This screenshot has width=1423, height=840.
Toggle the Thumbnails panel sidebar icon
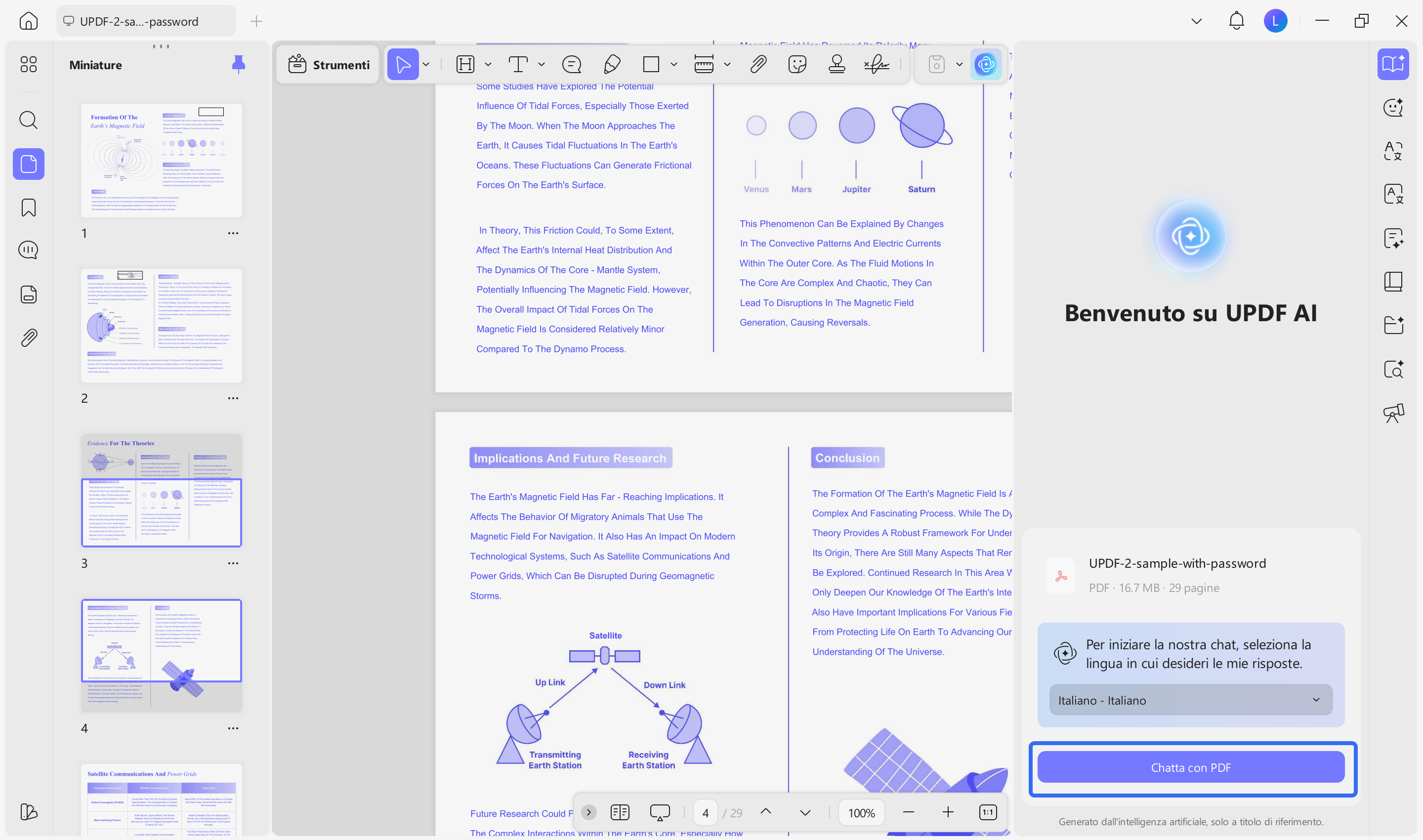coord(28,164)
